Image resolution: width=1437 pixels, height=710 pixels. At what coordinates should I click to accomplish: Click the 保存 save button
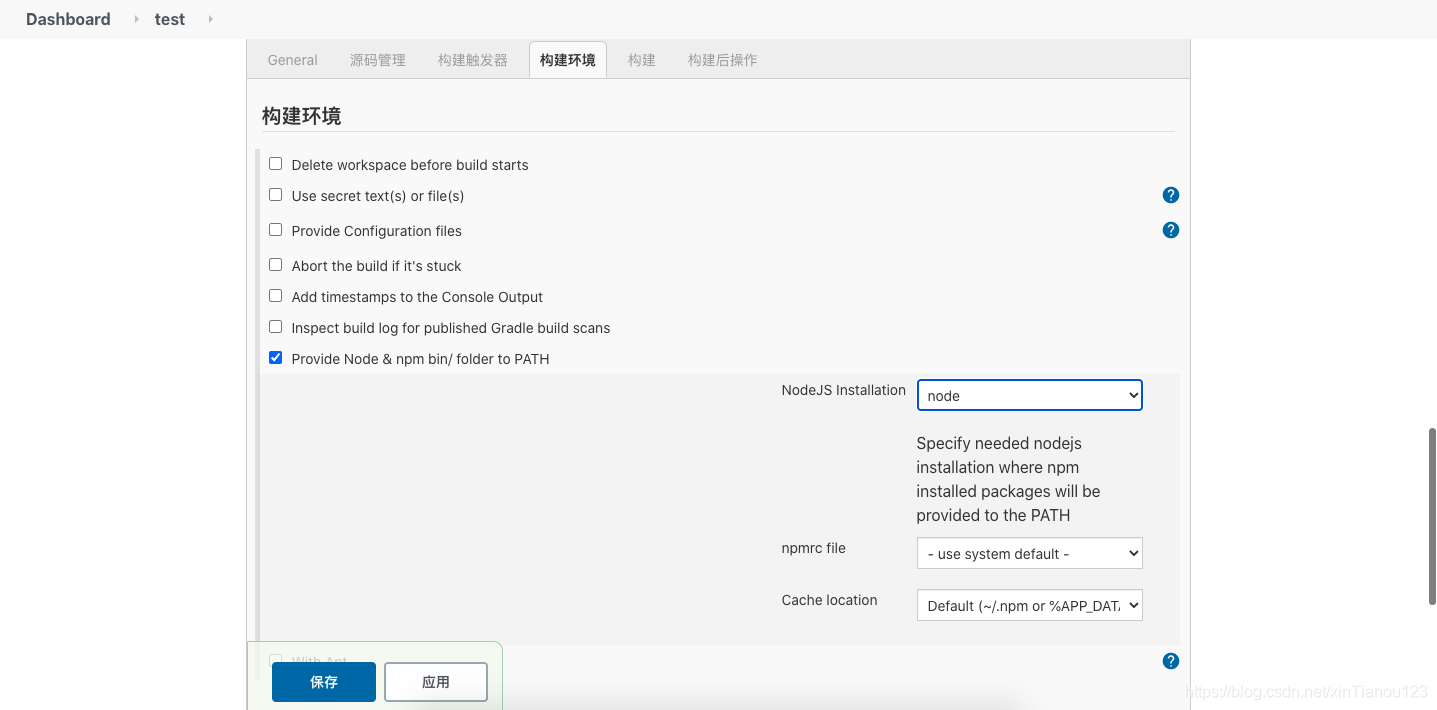point(324,682)
